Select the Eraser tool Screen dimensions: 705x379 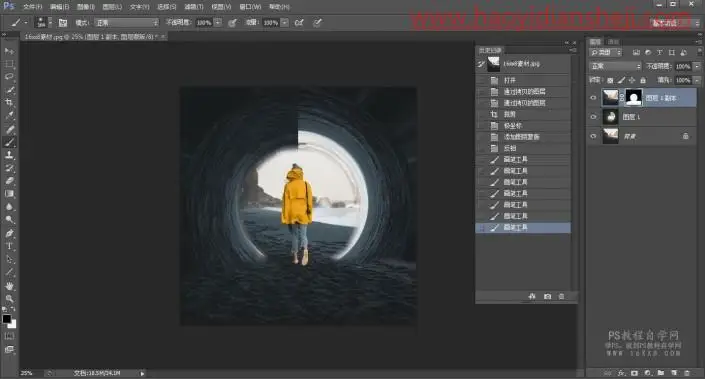coord(9,181)
